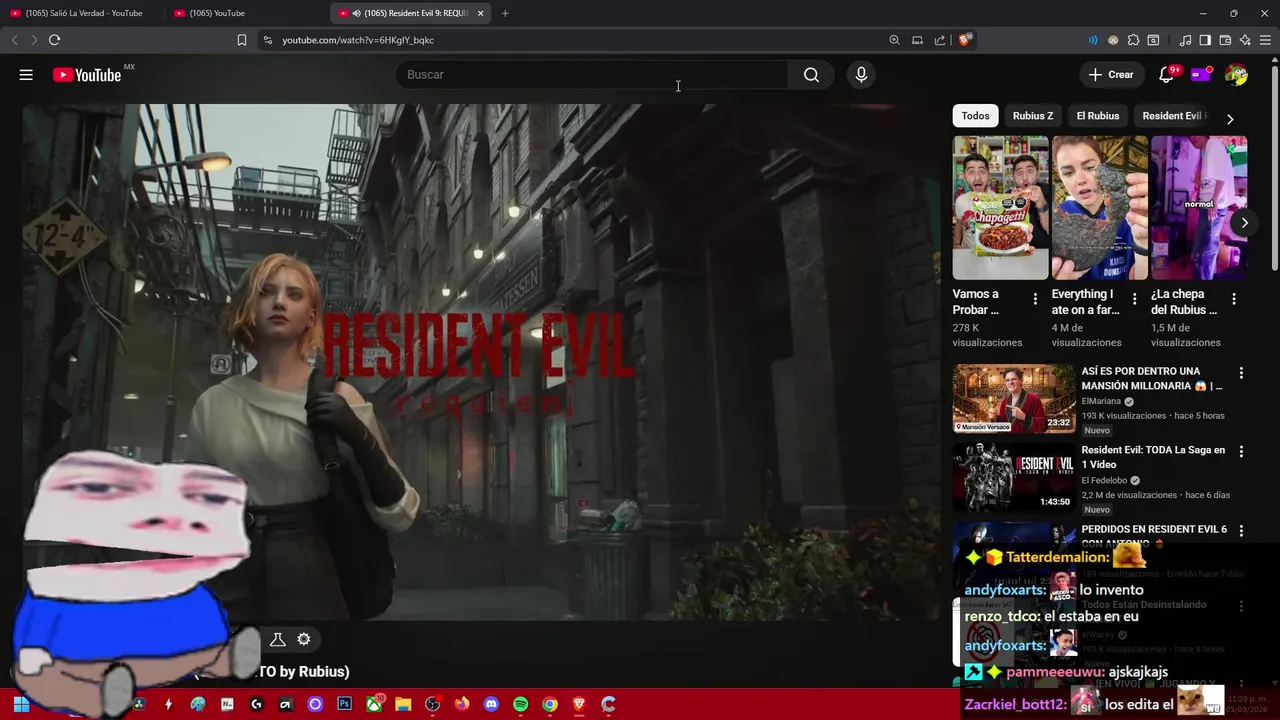Open File Explorer from the taskbar
Viewport: 1280px width, 720px height.
403,704
